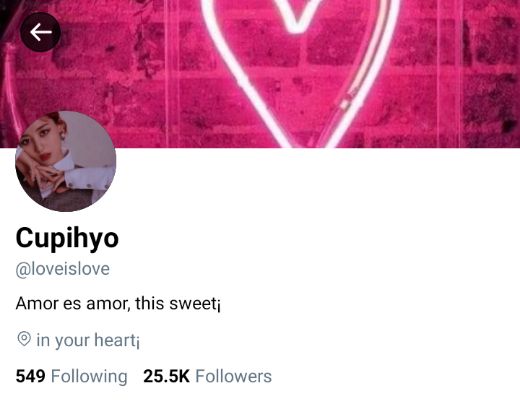Open the 549 Following count
The height and width of the screenshot is (411, 520).
tap(72, 376)
